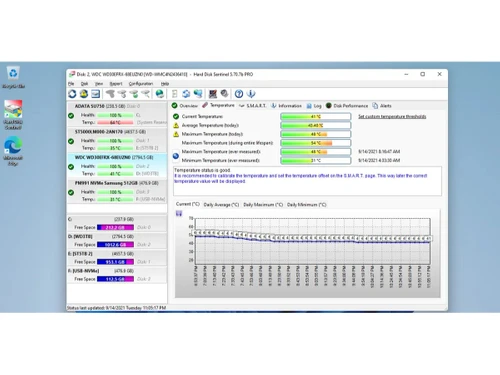
Task: Click the E: [ST5TB 2] free space bar
Action: (115, 262)
